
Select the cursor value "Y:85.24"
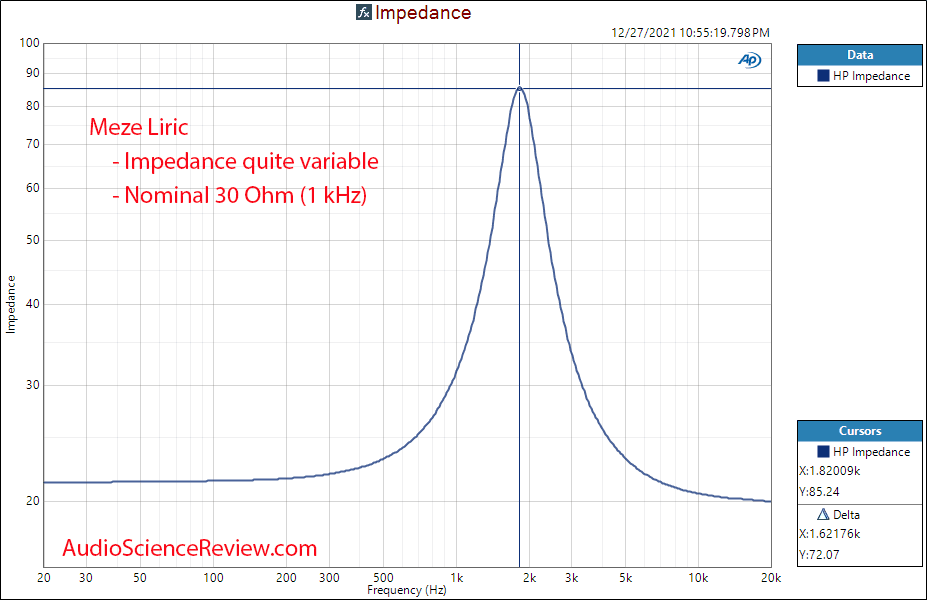[819, 491]
